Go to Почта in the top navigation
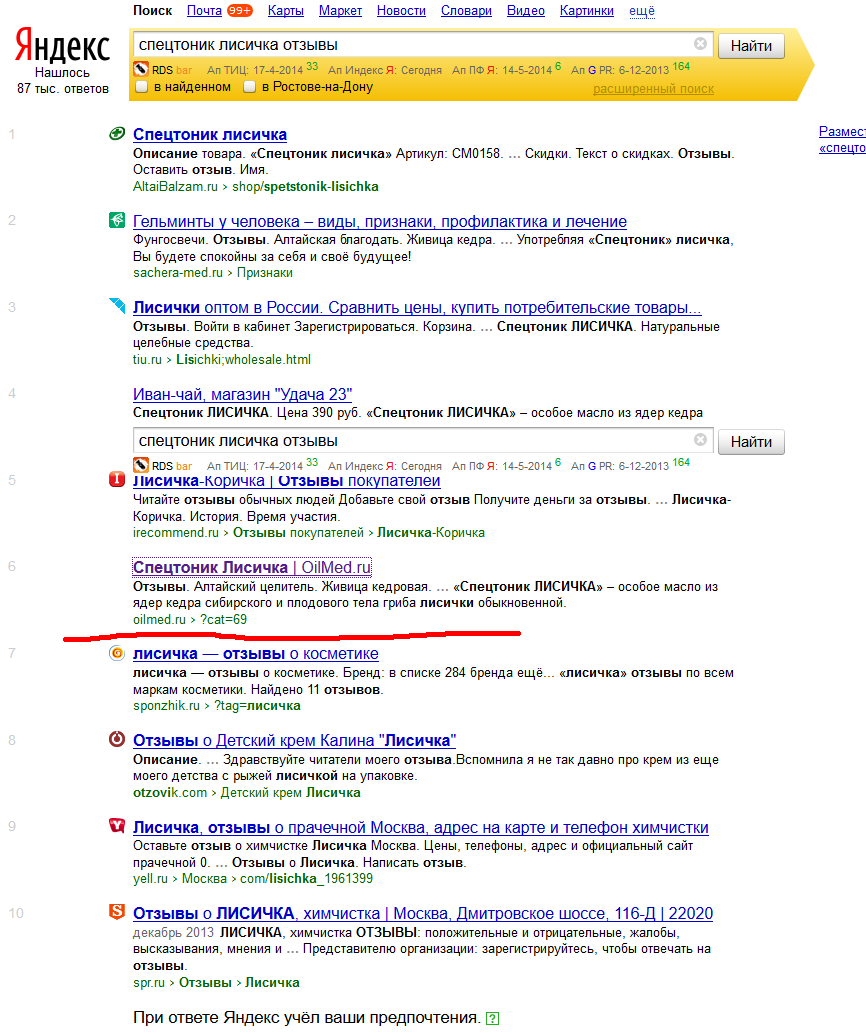This screenshot has height=1034, width=866. (204, 11)
